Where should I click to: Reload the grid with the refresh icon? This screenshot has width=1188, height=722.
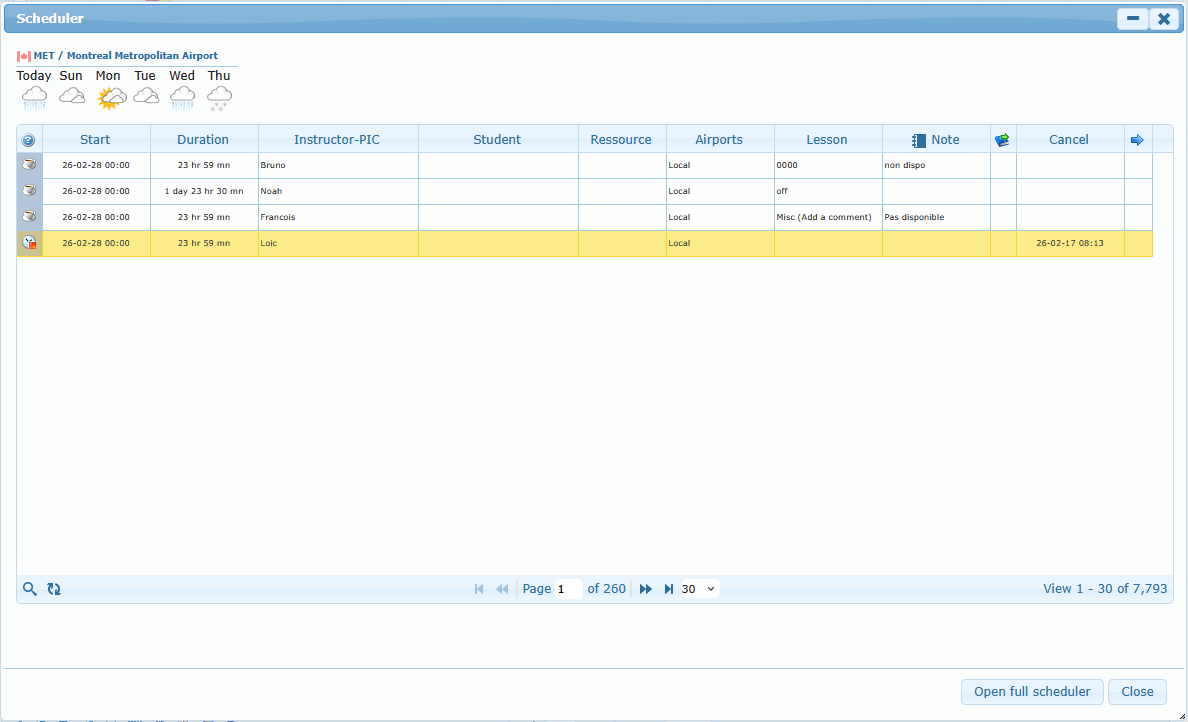pos(54,589)
